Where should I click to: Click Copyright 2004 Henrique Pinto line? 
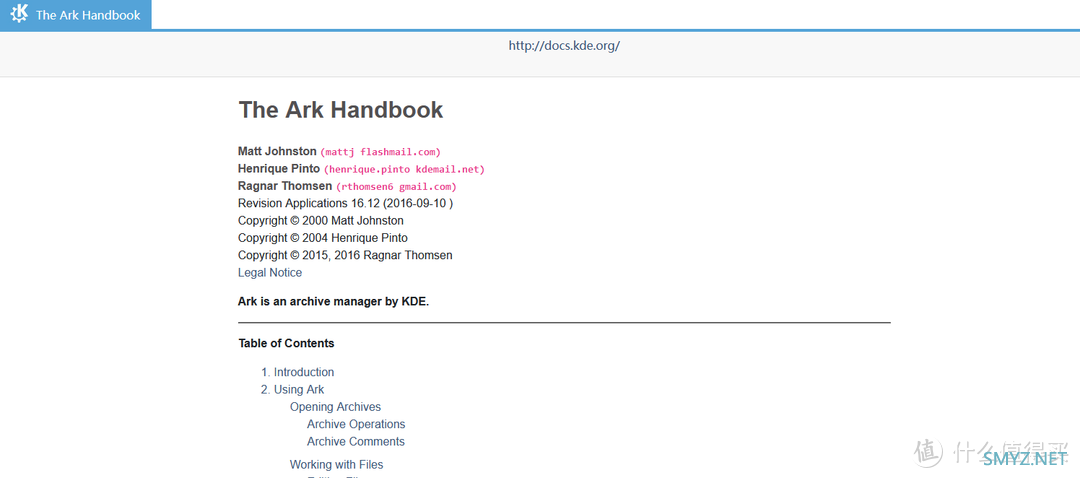[x=323, y=238]
